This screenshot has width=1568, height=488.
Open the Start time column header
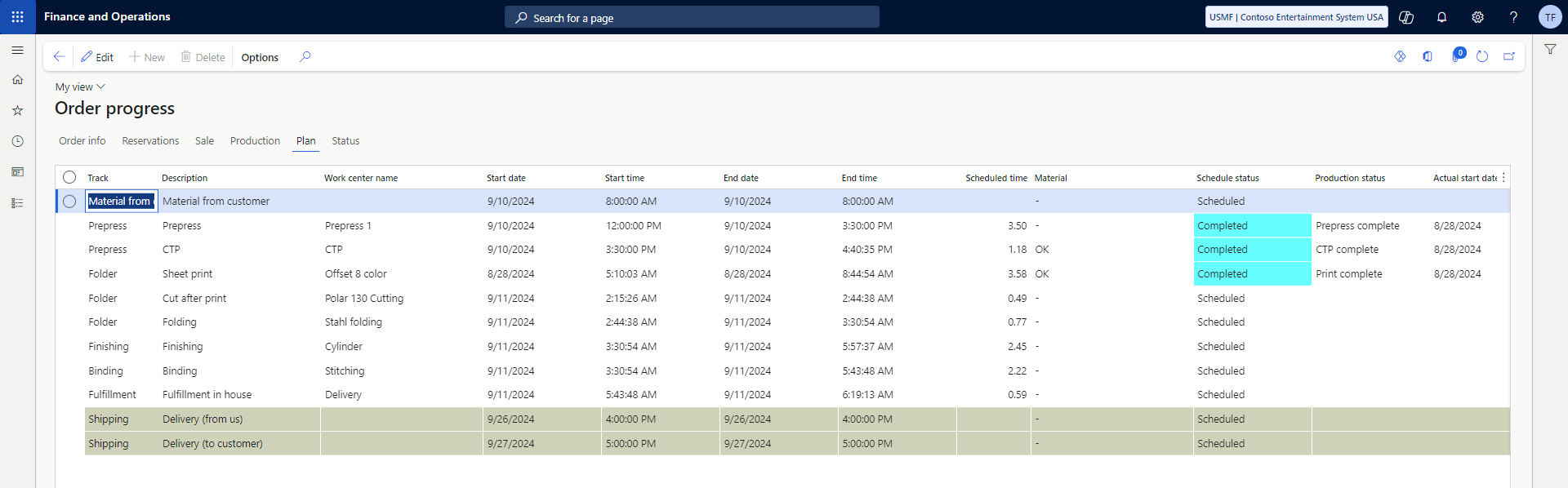click(625, 178)
